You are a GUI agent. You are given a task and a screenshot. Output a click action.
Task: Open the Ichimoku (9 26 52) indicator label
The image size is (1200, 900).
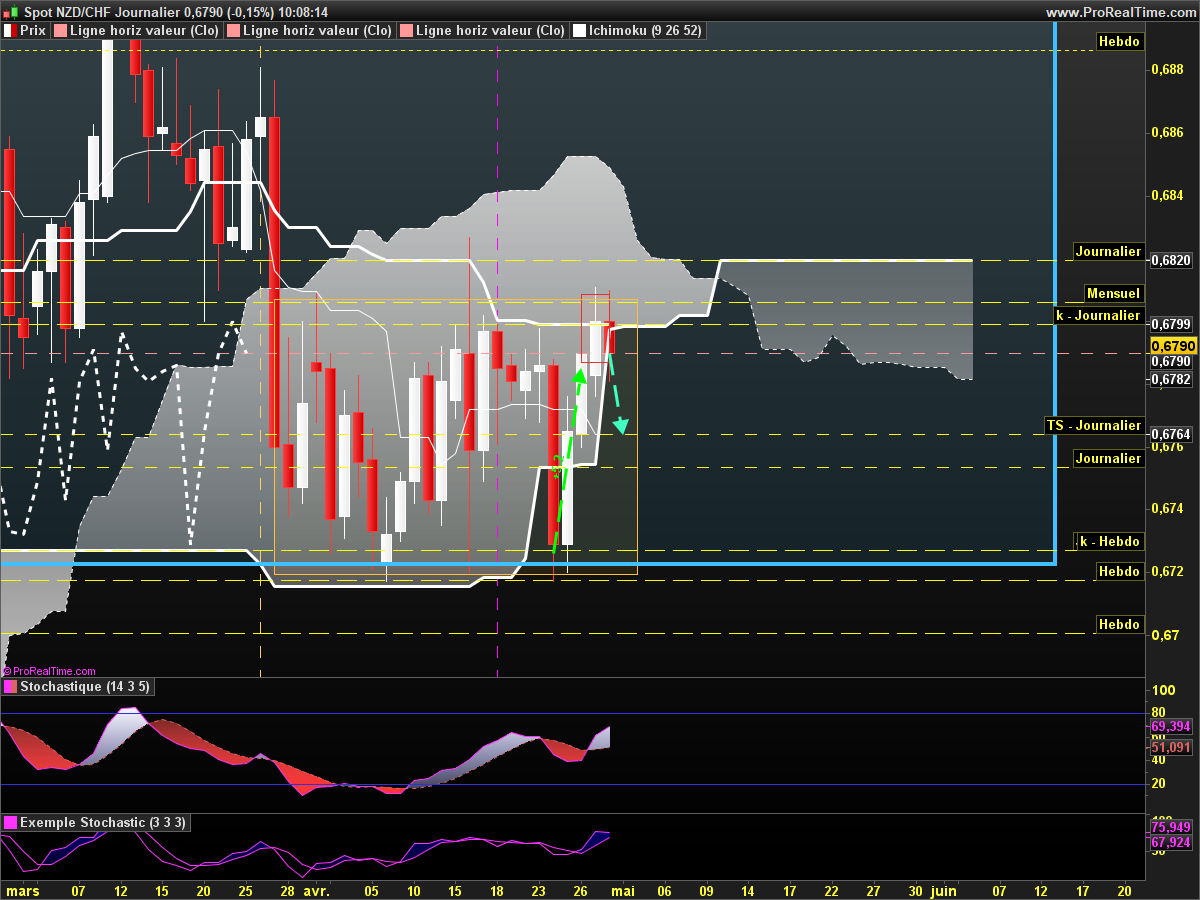645,31
